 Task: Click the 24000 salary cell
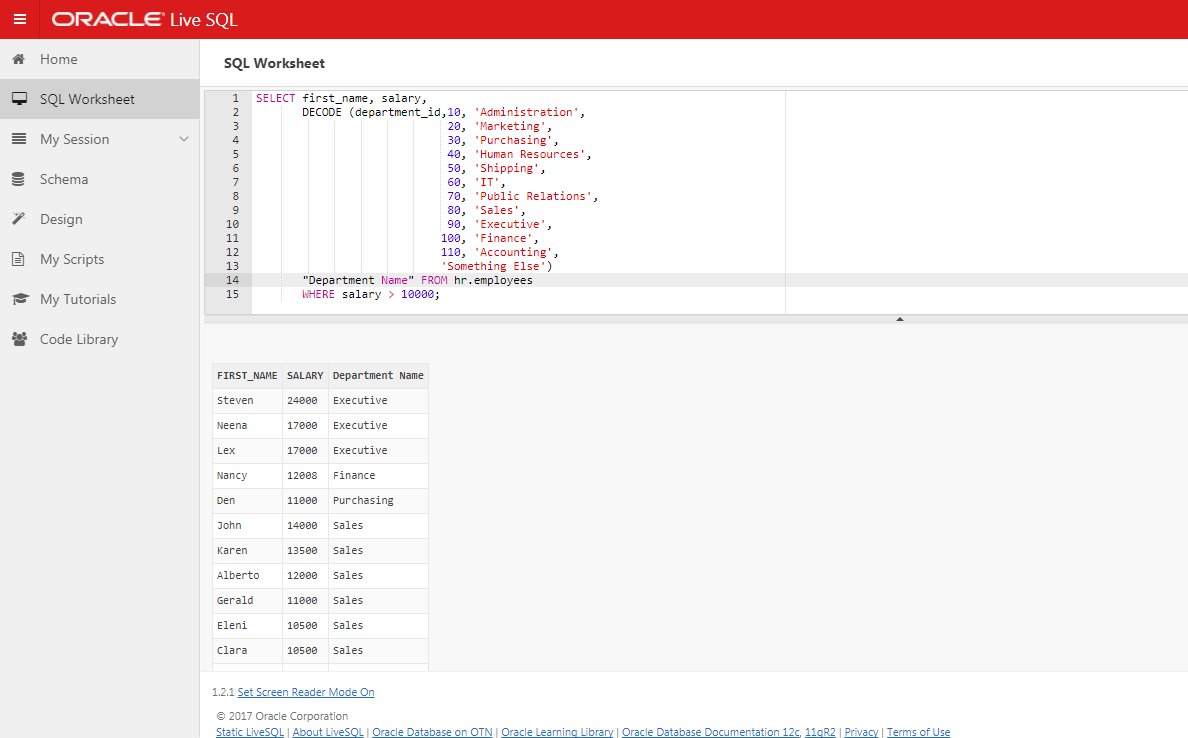click(x=305, y=401)
